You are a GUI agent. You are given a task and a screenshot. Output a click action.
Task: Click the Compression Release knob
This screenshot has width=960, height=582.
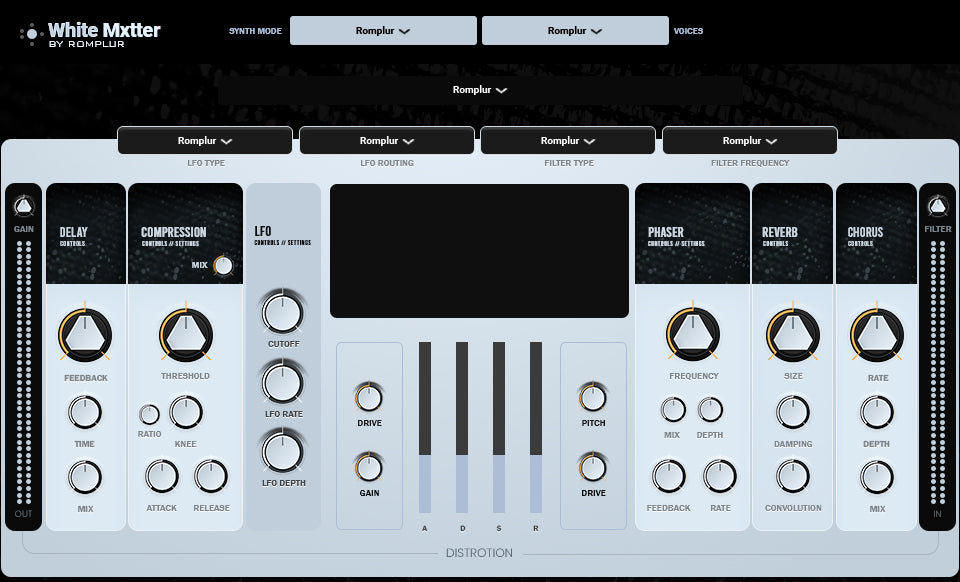coord(211,476)
